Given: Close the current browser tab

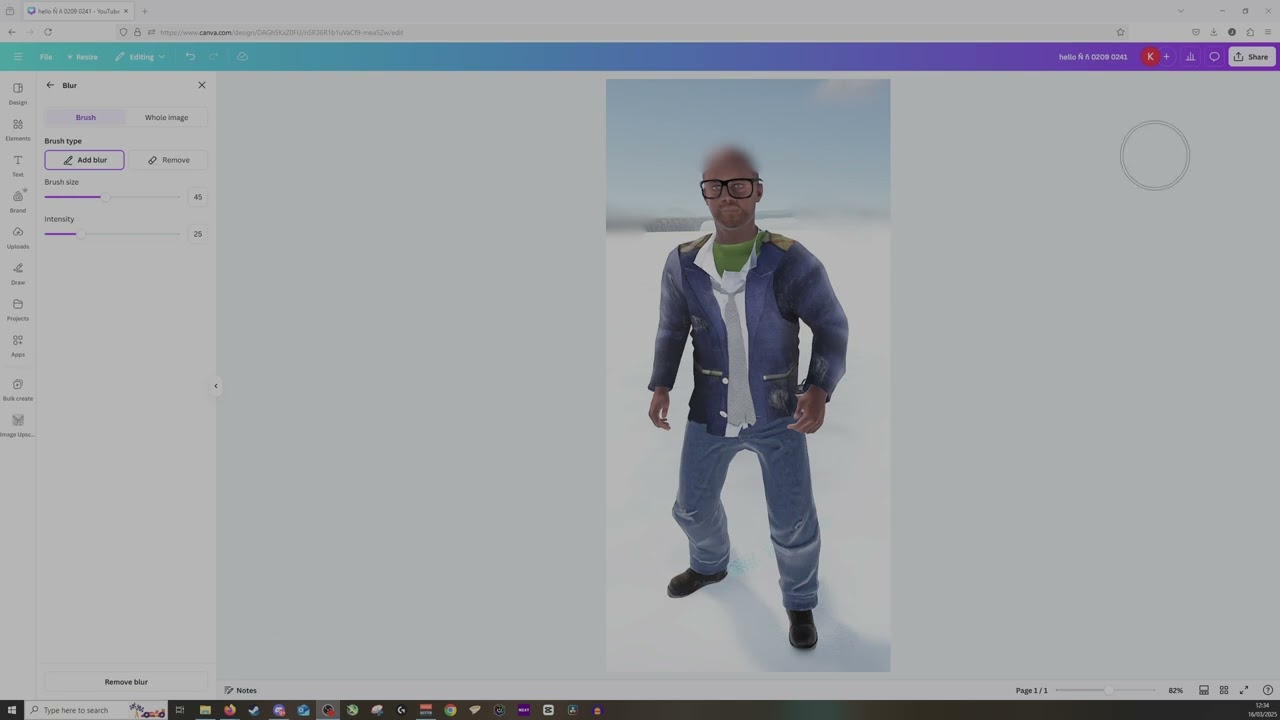Looking at the screenshot, I should [x=126, y=11].
